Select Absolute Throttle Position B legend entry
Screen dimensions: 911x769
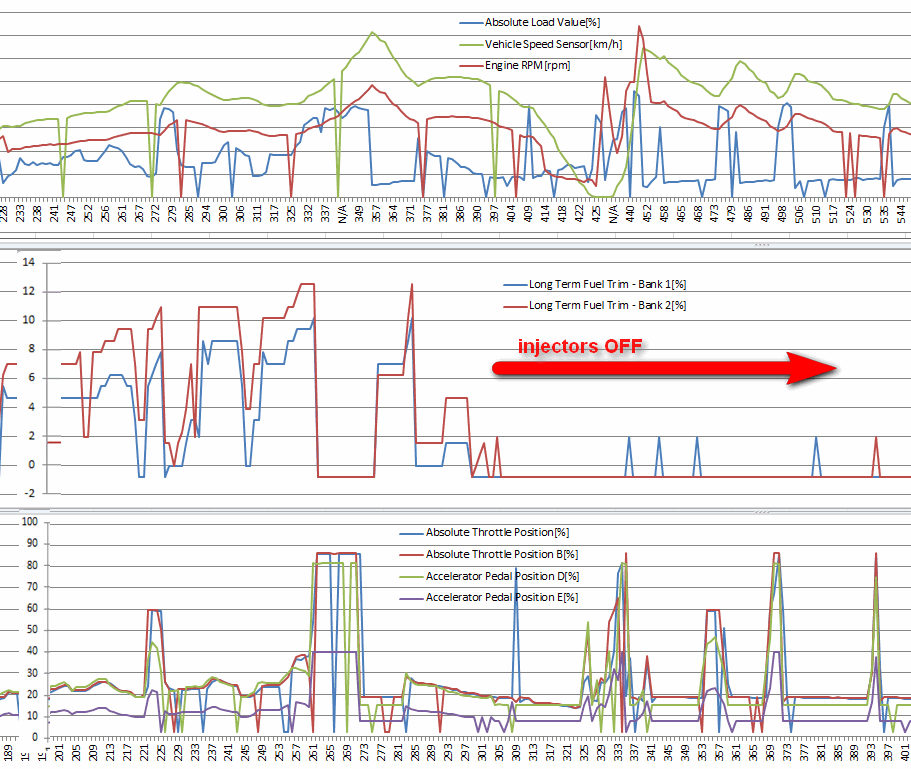(489, 555)
